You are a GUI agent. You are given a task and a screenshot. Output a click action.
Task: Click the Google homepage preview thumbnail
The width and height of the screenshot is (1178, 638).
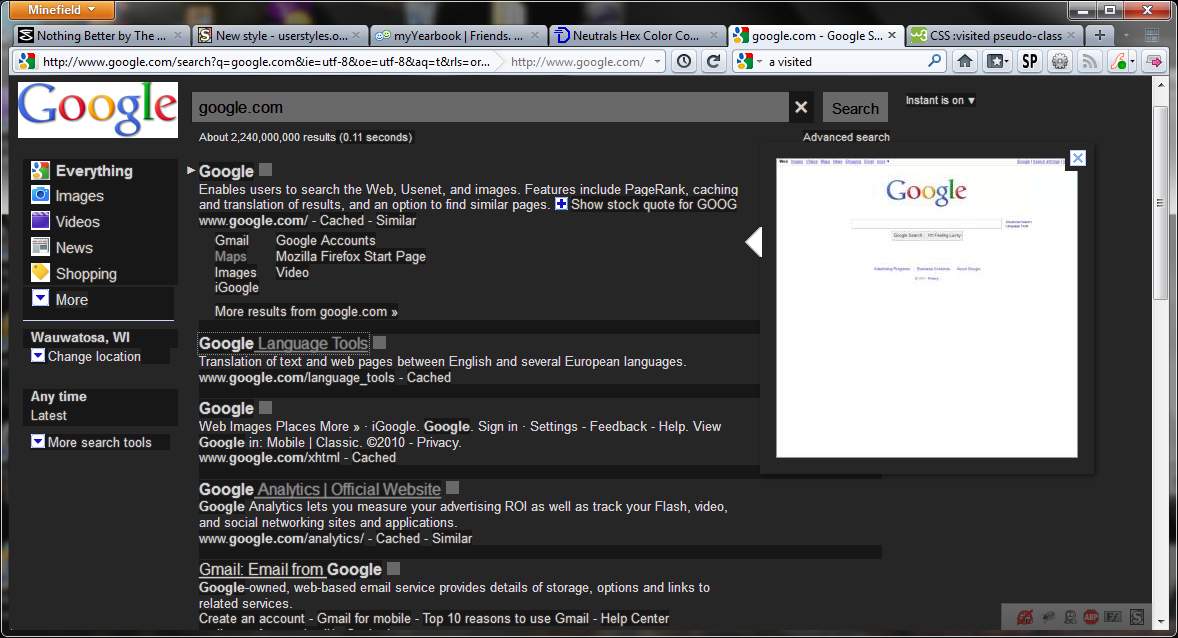coord(926,307)
